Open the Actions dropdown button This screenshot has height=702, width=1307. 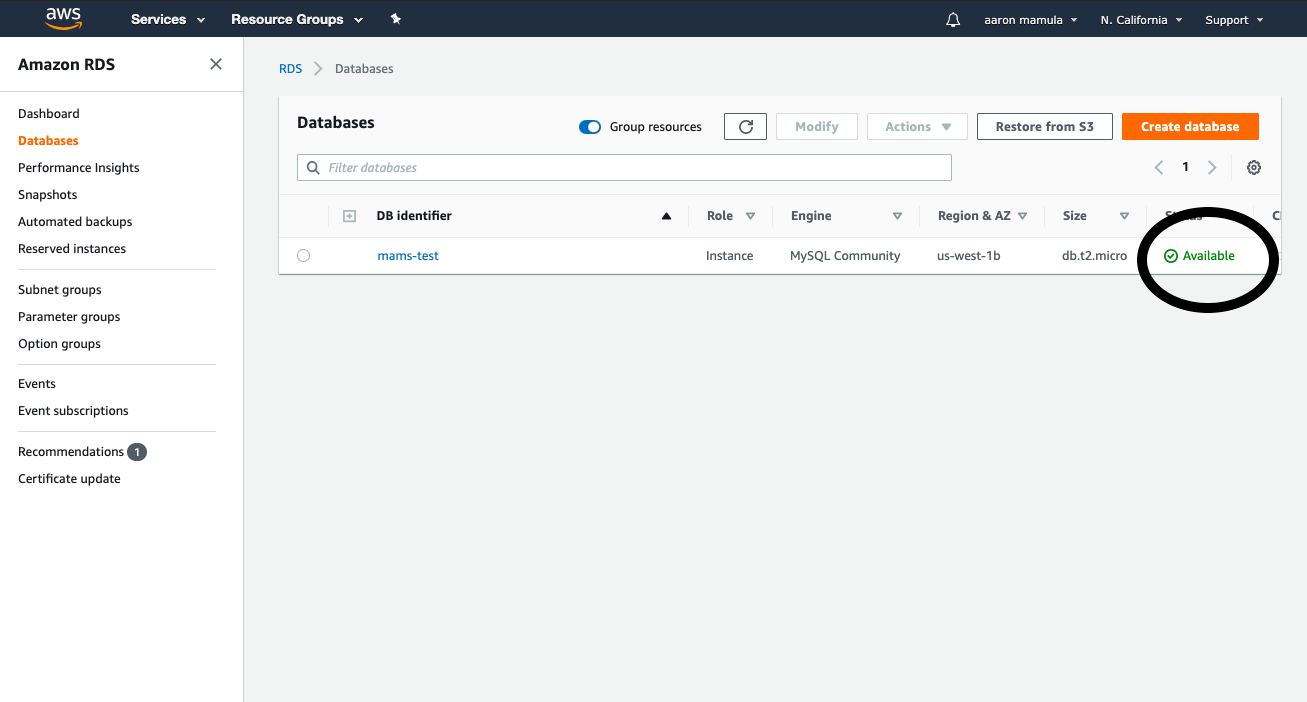(917, 127)
